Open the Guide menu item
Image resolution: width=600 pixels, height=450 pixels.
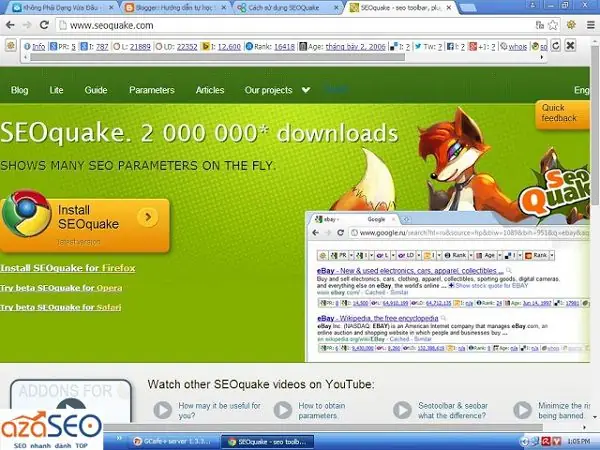pos(96,90)
